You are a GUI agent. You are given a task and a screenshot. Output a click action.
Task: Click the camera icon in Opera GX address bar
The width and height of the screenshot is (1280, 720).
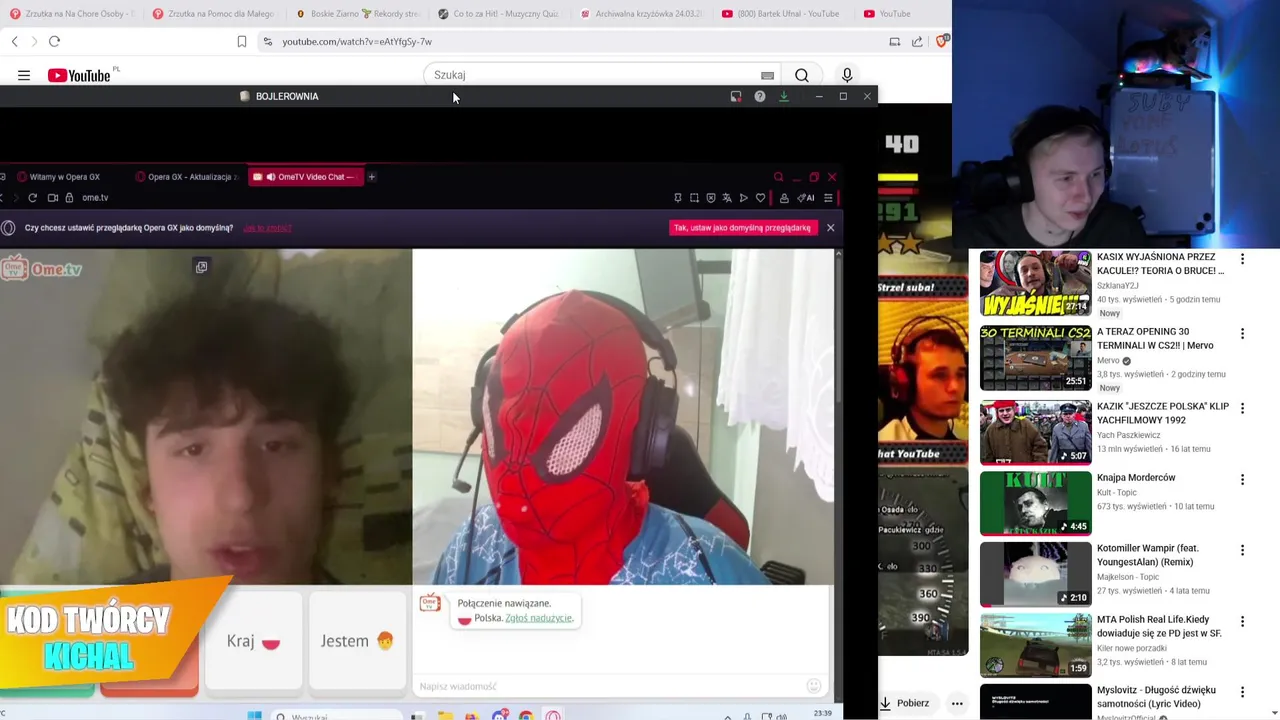53,198
